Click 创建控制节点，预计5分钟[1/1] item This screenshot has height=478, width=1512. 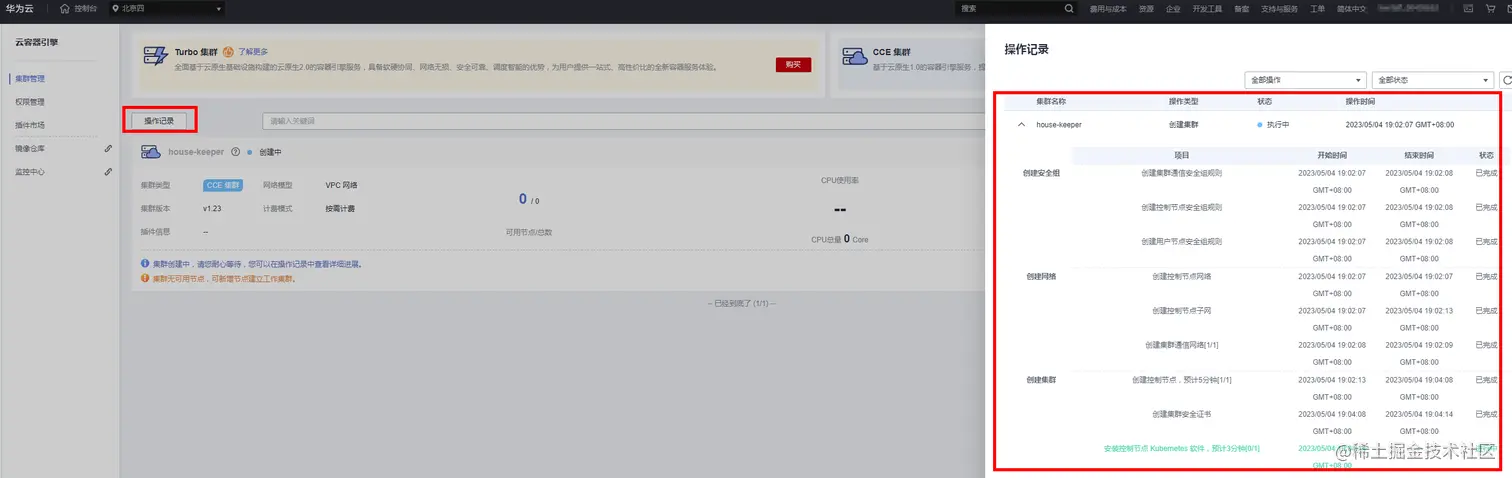tap(1181, 379)
